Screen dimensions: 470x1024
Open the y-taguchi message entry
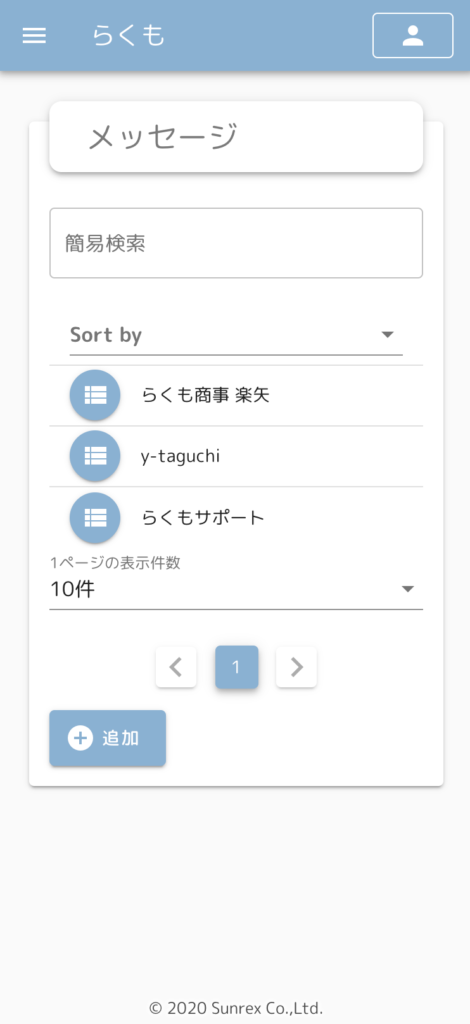click(x=236, y=456)
